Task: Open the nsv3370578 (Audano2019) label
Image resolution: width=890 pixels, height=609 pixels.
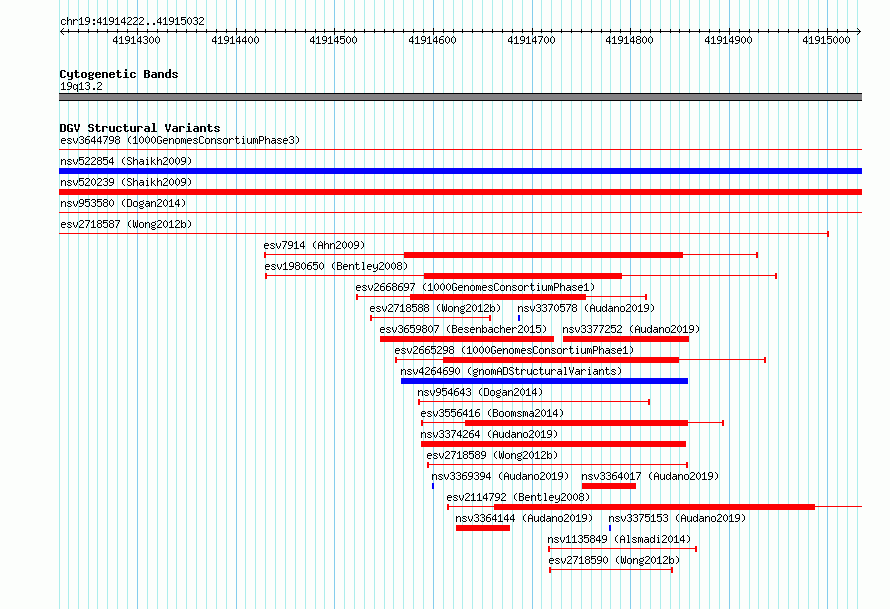Action: (x=586, y=308)
